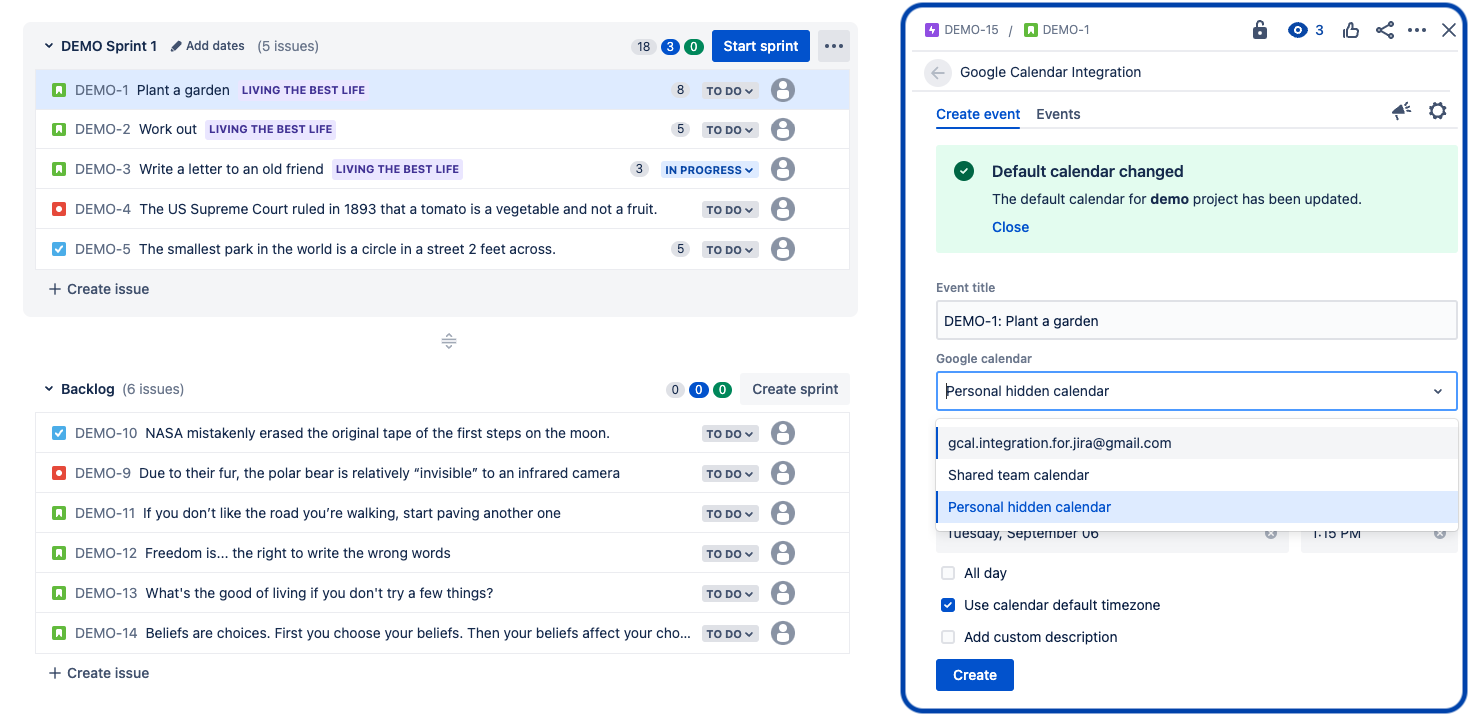Click the Start sprint button
Image resolution: width=1472 pixels, height=720 pixels.
[x=761, y=46]
